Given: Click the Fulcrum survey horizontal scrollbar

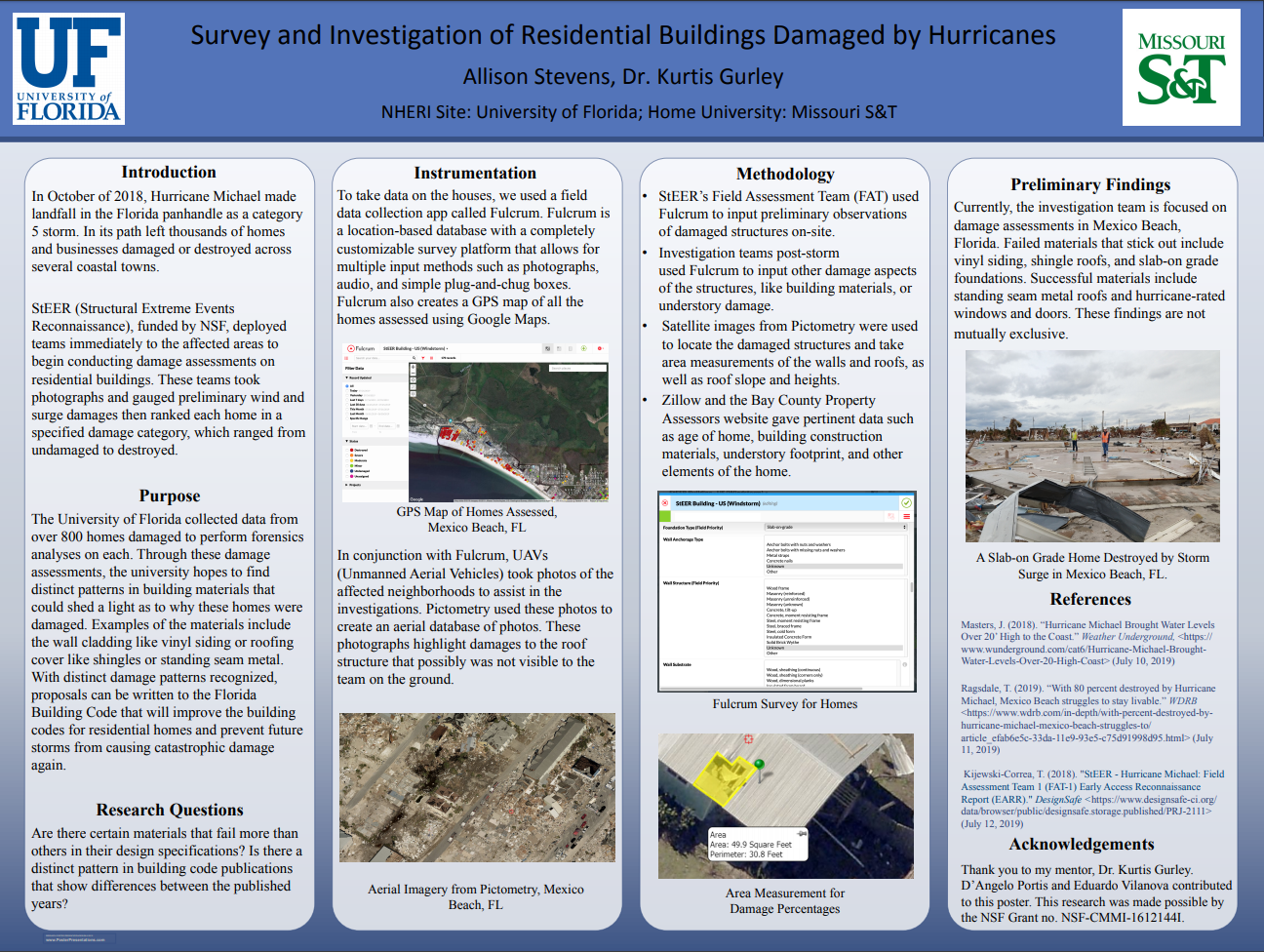Looking at the screenshot, I should 762,689.
